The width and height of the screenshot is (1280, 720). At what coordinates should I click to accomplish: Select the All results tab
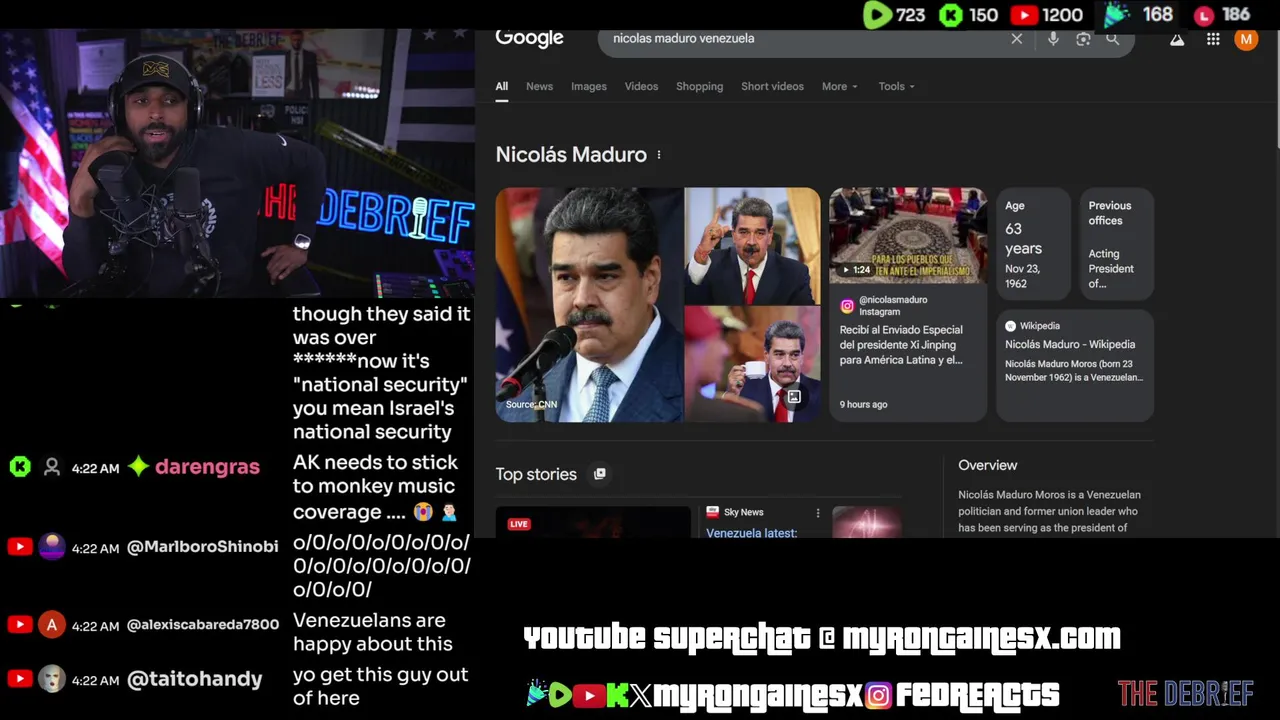coord(502,87)
